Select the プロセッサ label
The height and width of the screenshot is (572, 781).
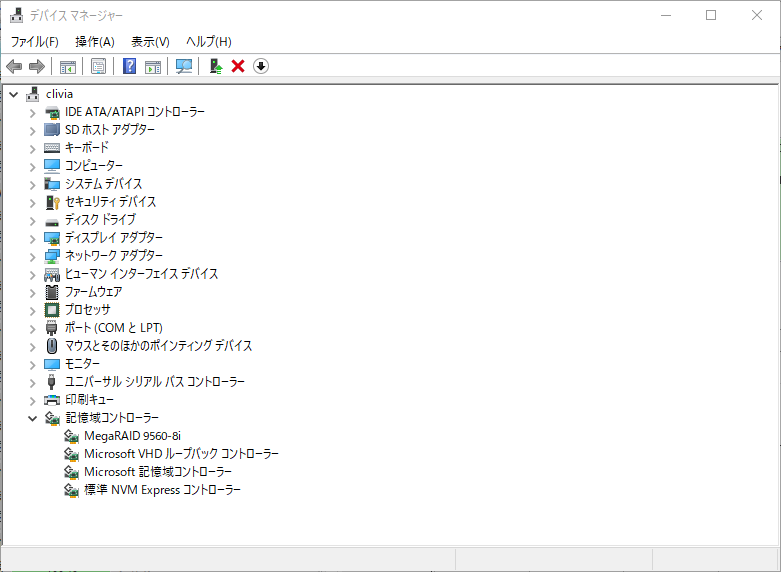tap(88, 309)
